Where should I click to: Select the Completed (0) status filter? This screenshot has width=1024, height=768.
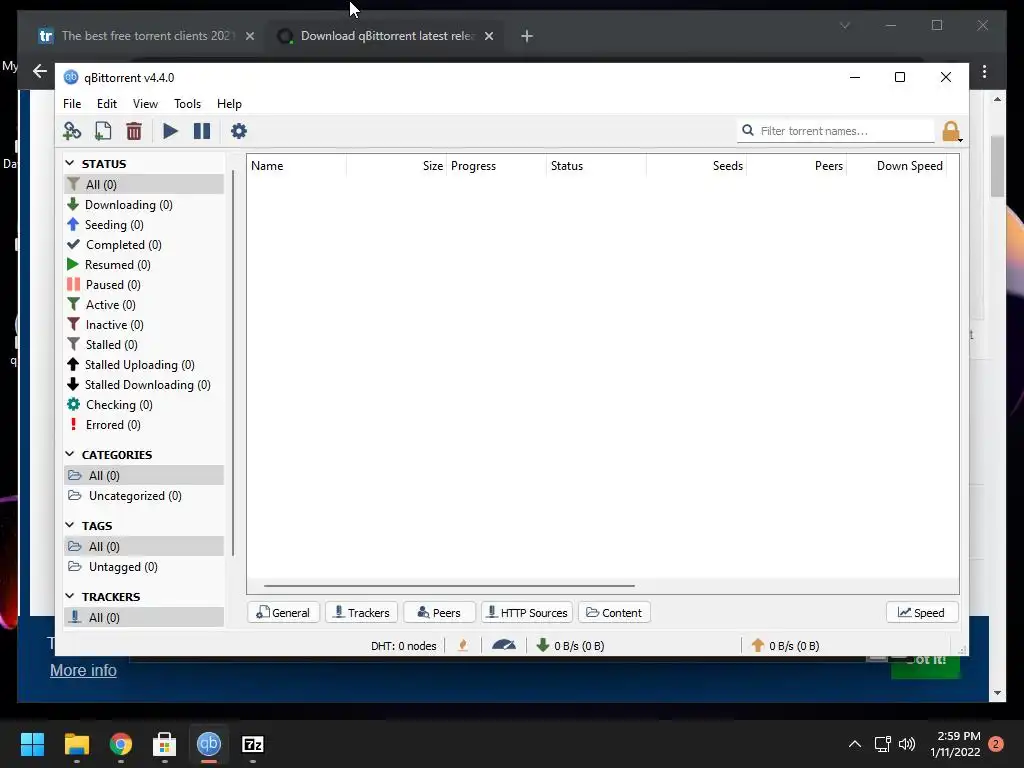[x=144, y=245]
